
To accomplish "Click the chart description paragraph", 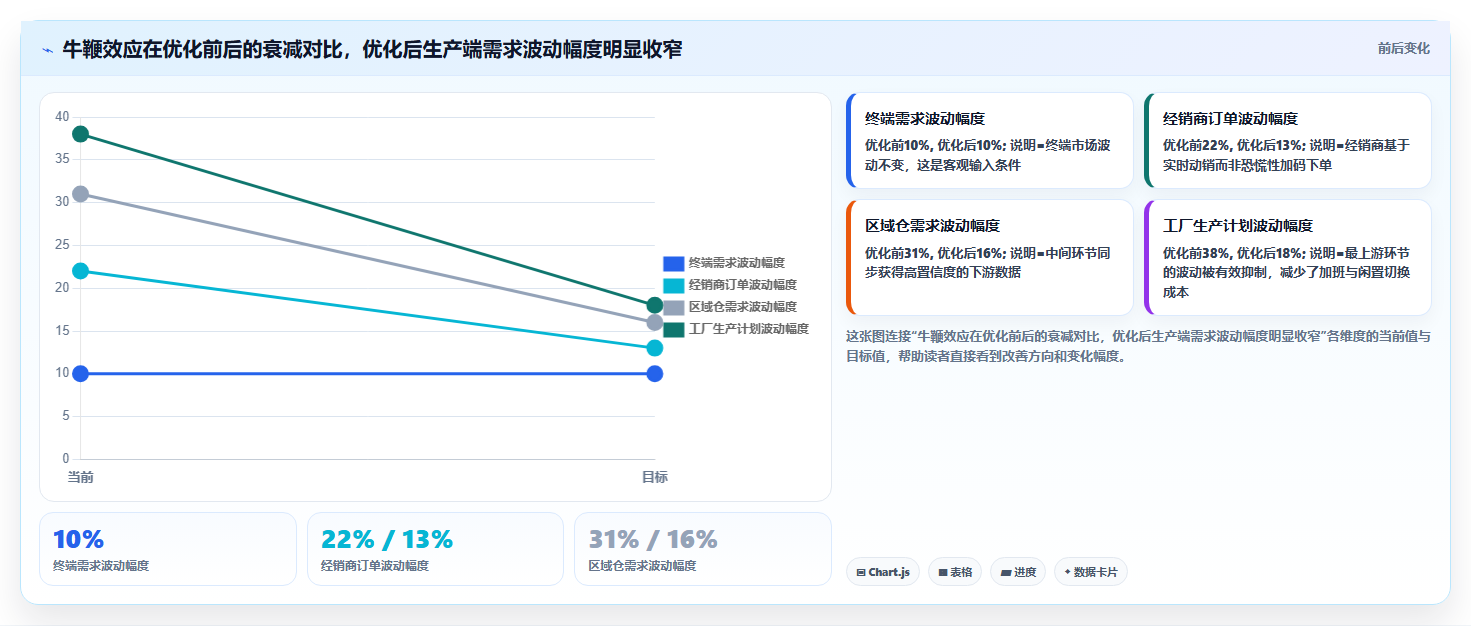I will click(x=1138, y=346).
